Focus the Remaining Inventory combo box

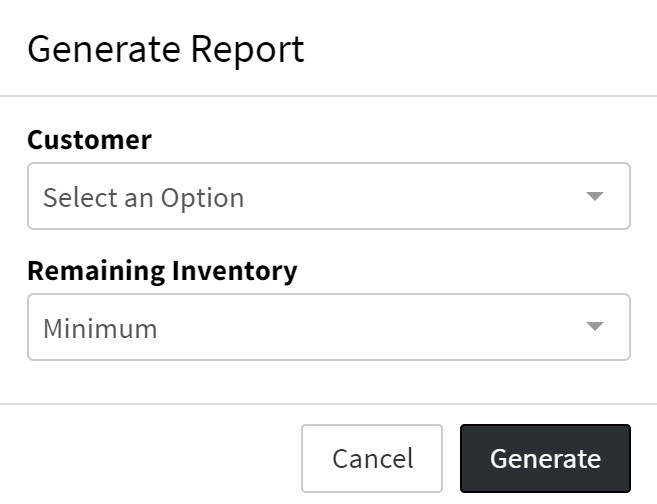pos(328,327)
